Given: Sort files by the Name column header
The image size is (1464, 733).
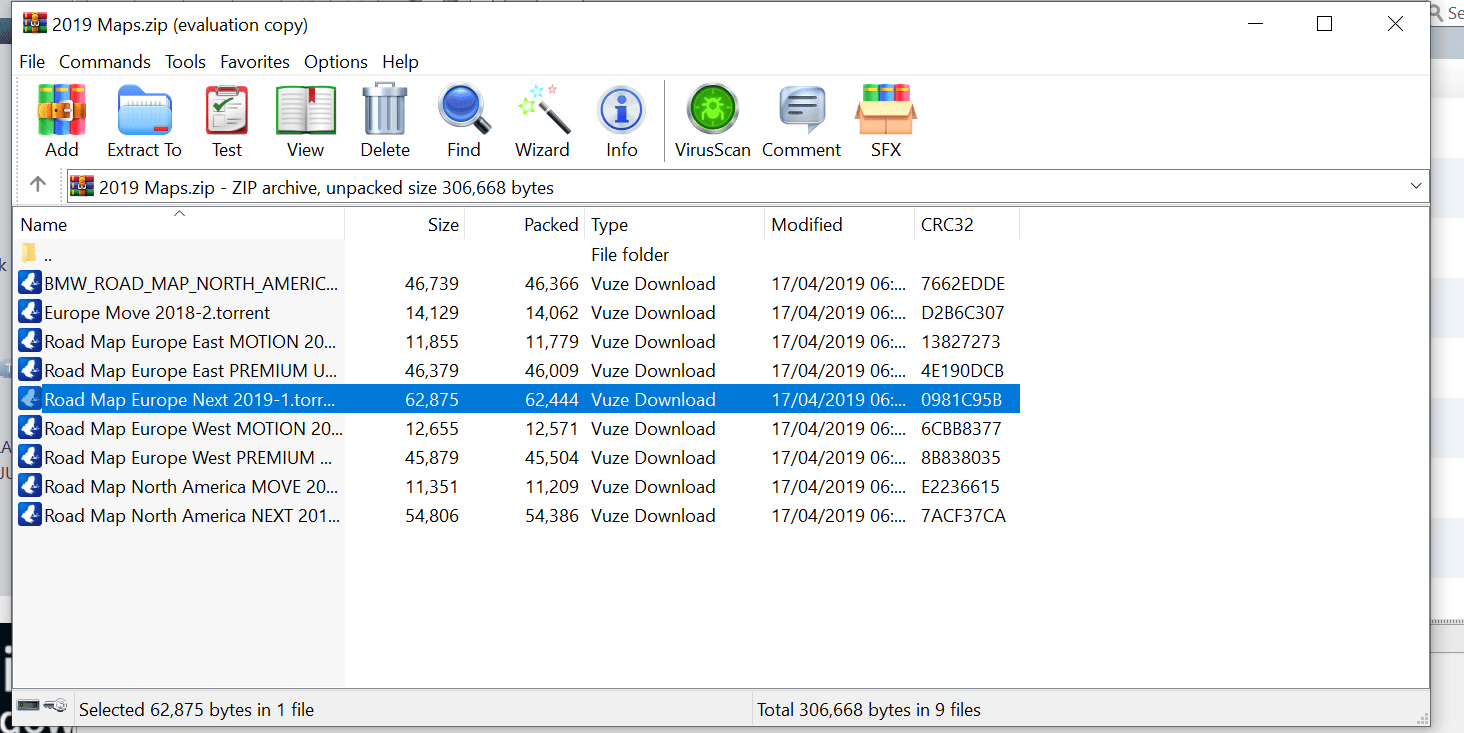Looking at the screenshot, I should (180, 224).
